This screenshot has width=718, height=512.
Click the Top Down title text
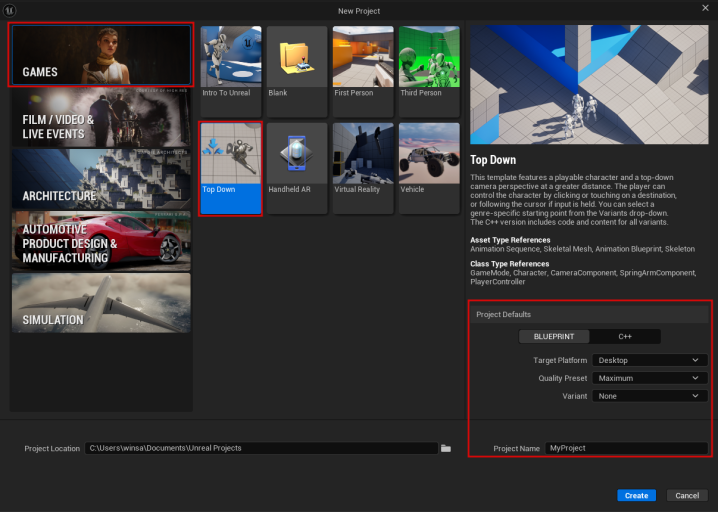click(x=493, y=160)
